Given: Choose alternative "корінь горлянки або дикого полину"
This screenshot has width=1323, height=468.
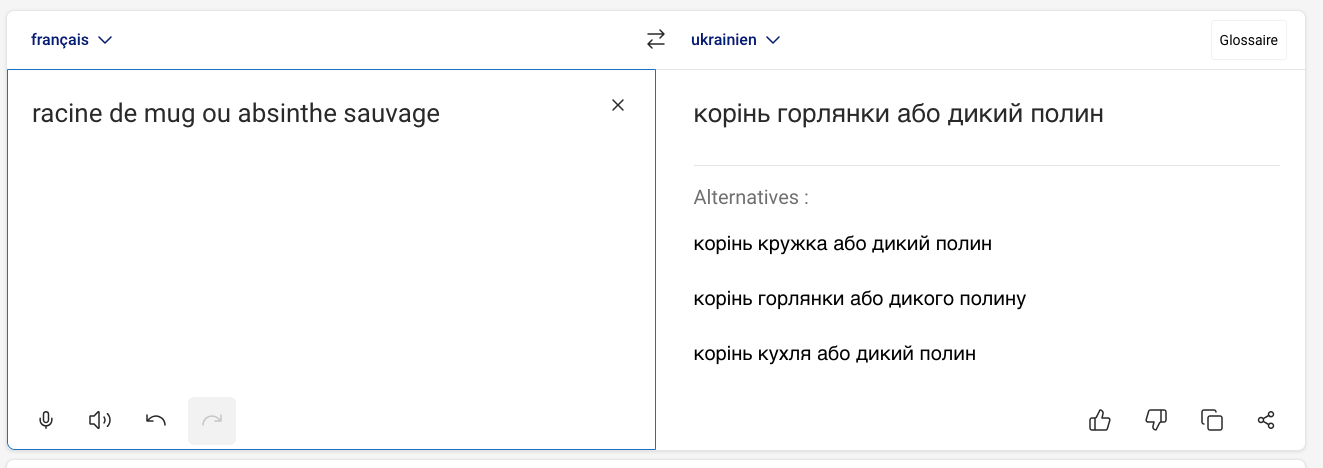Looking at the screenshot, I should point(860,298).
